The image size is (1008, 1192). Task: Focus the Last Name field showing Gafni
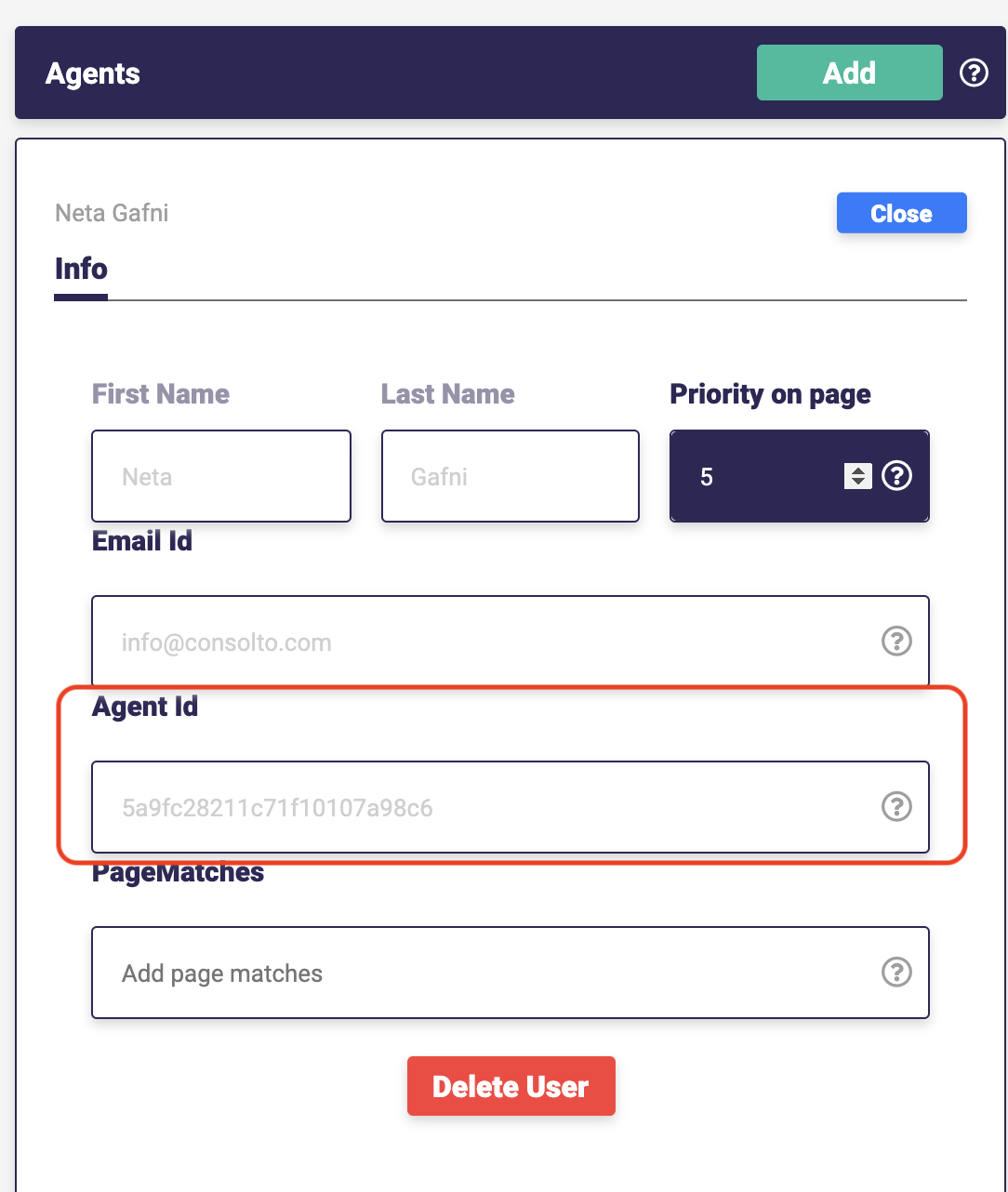point(511,476)
